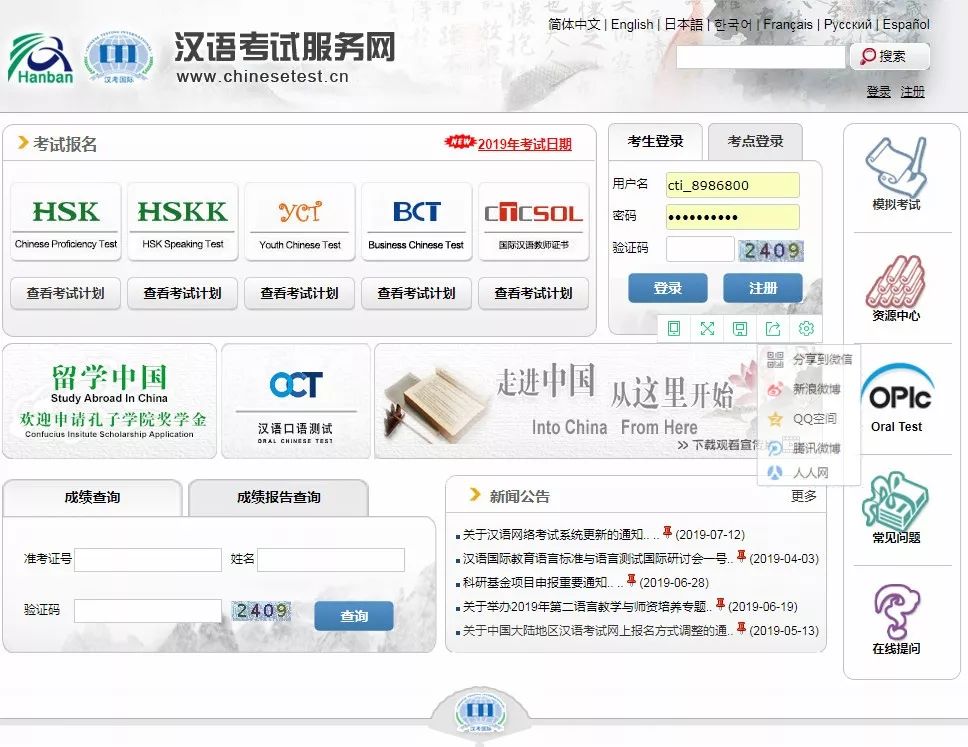Open the 模拟考试 mock exam icon
The width and height of the screenshot is (968, 747).
896,174
